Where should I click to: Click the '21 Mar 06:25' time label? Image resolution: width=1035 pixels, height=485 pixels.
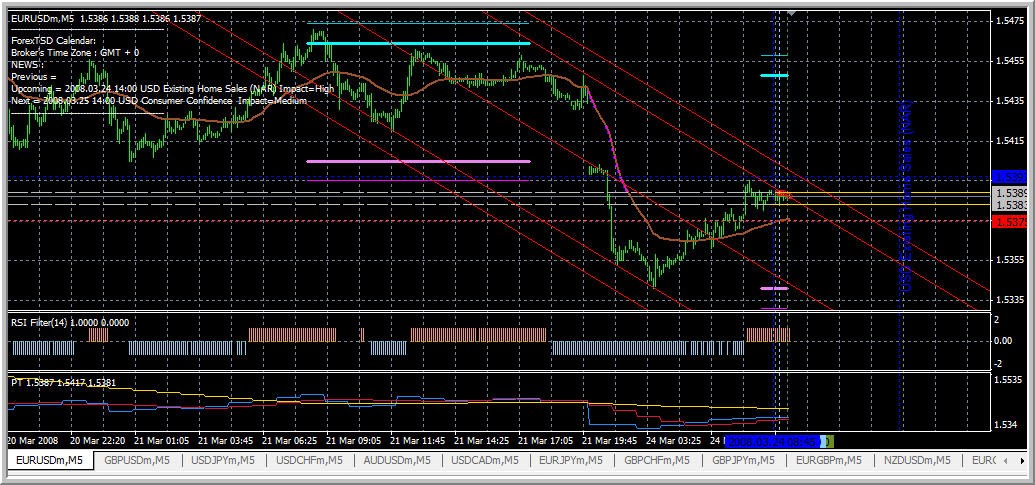(x=289, y=440)
